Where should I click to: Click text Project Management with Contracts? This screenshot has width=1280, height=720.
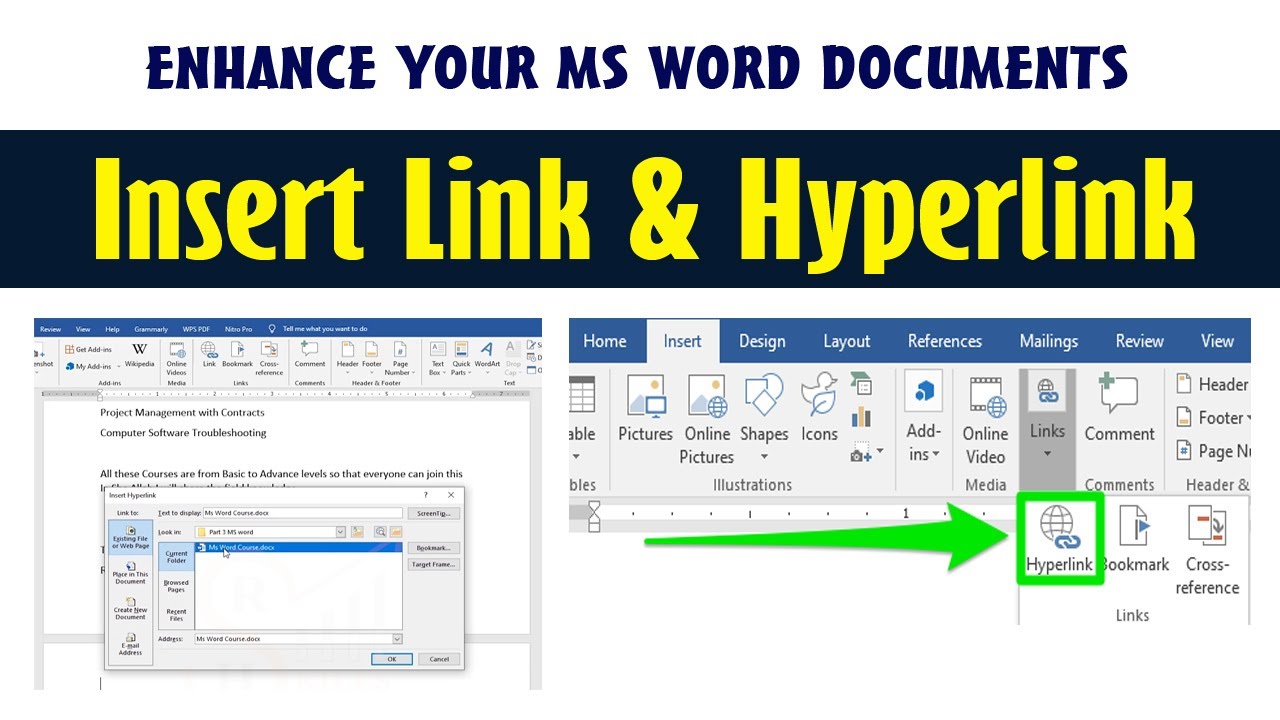pos(182,412)
